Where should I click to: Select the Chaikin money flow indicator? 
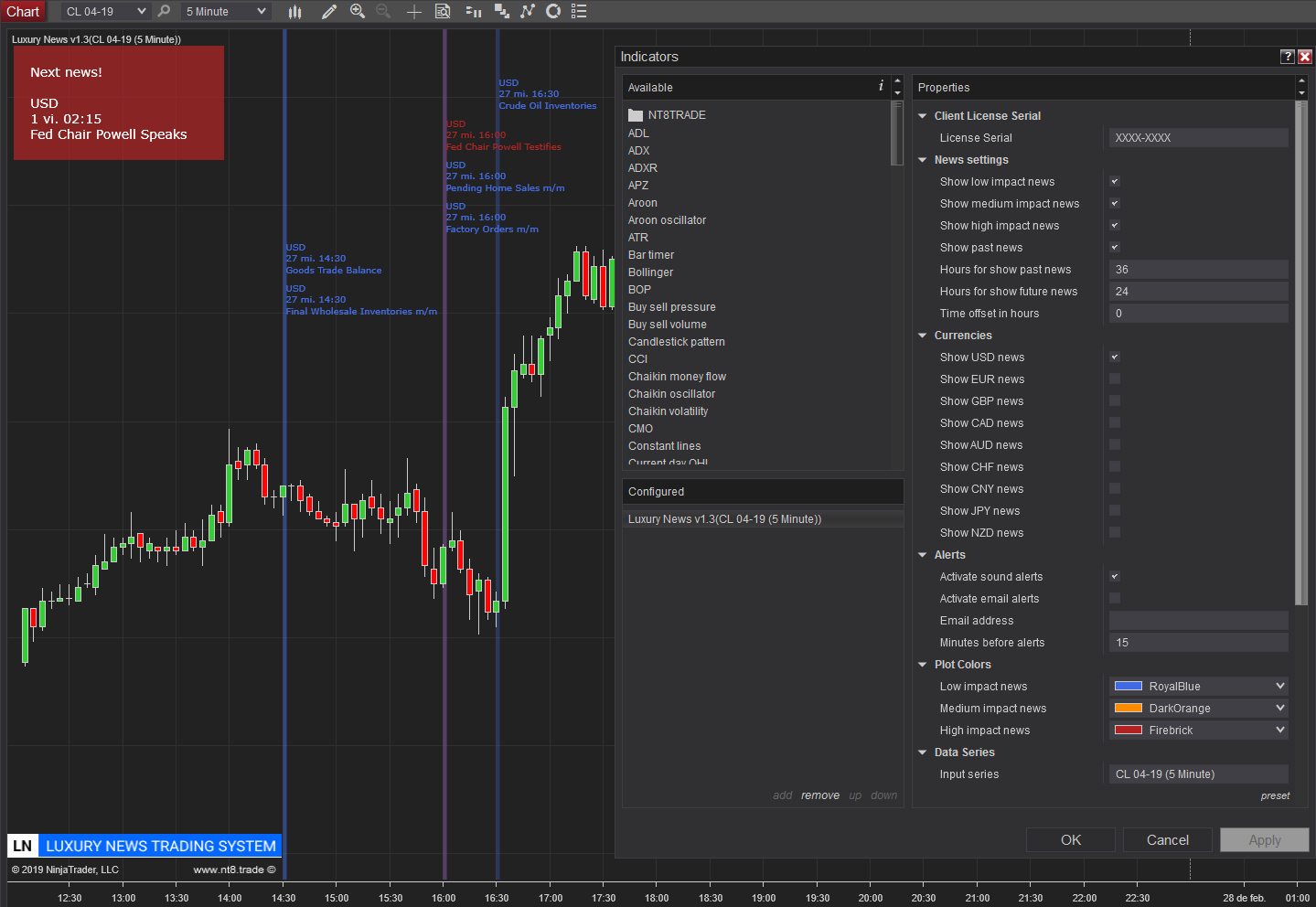tap(677, 377)
